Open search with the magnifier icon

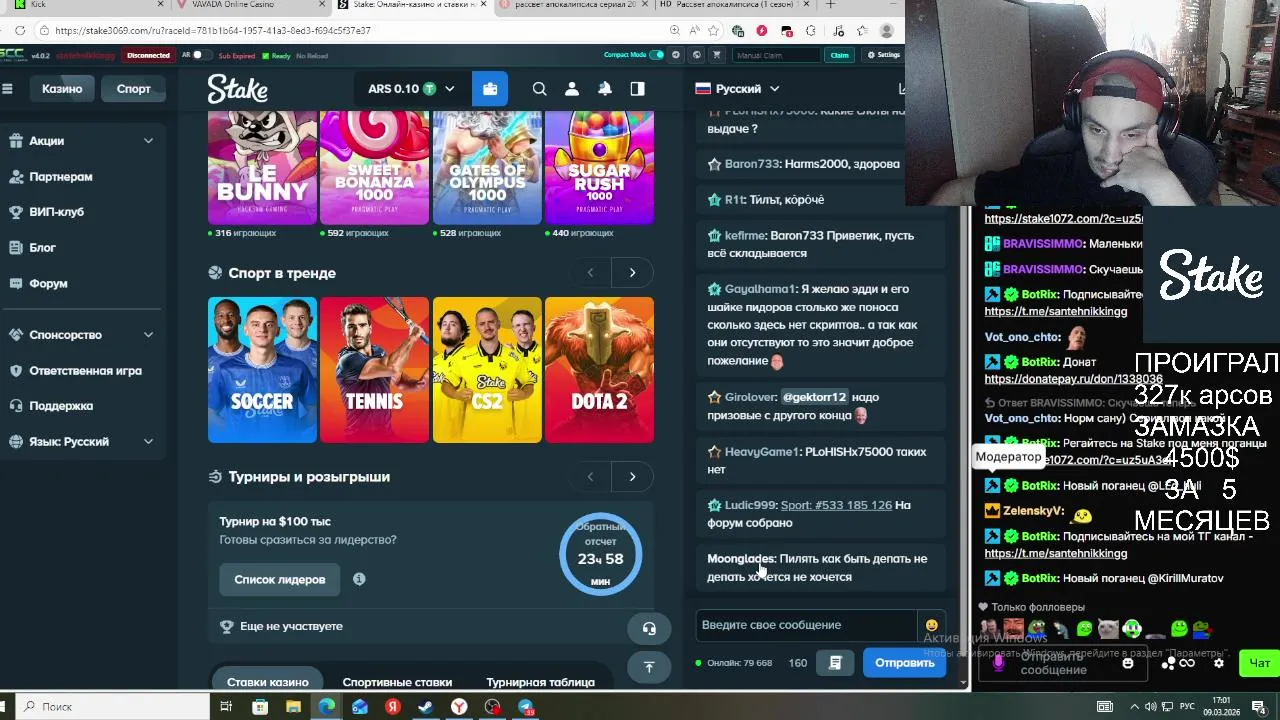[x=539, y=89]
